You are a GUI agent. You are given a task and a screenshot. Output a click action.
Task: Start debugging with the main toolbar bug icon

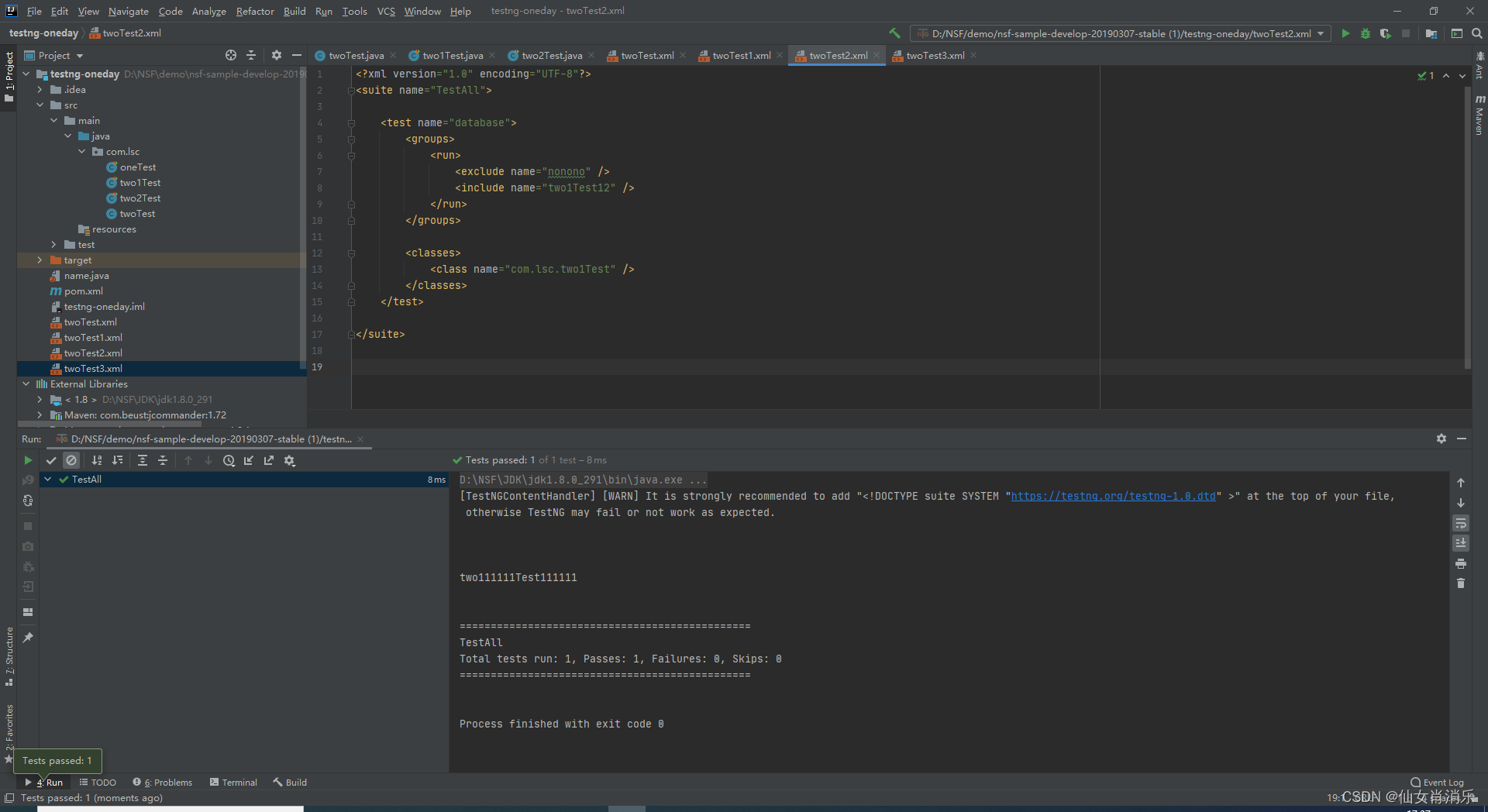(x=1366, y=33)
